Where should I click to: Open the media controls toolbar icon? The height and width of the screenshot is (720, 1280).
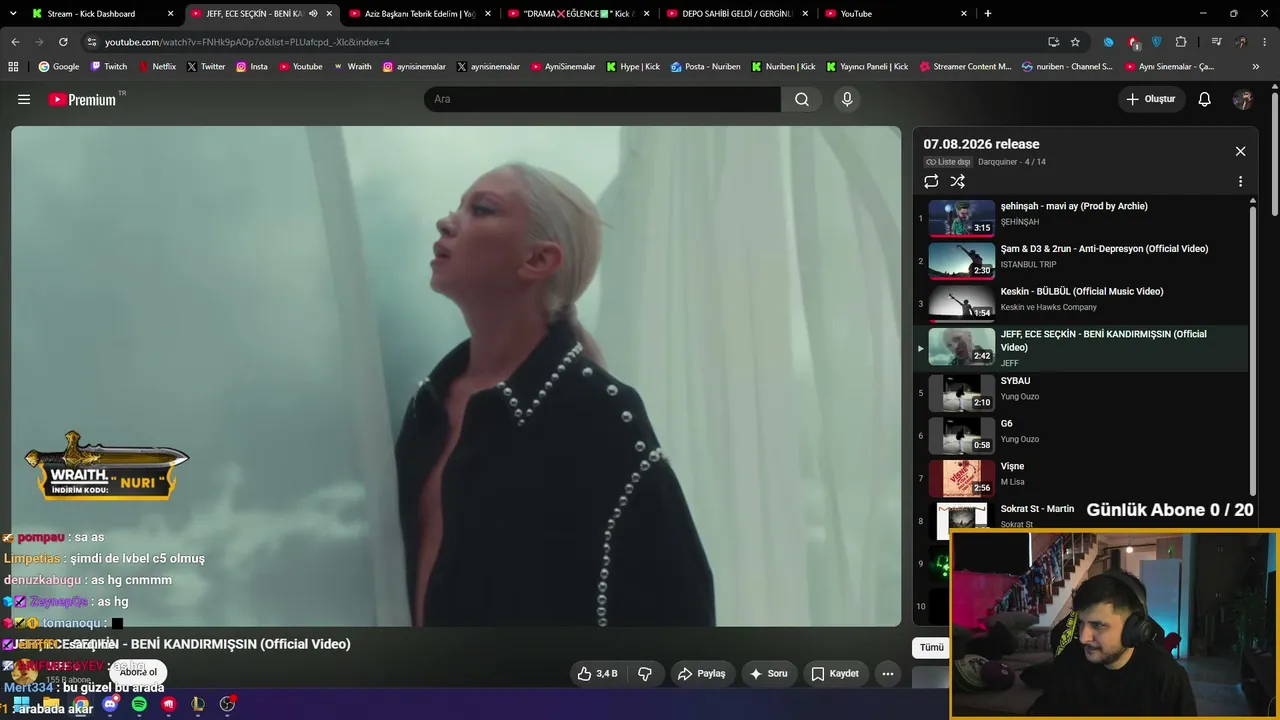pyautogui.click(x=1216, y=42)
